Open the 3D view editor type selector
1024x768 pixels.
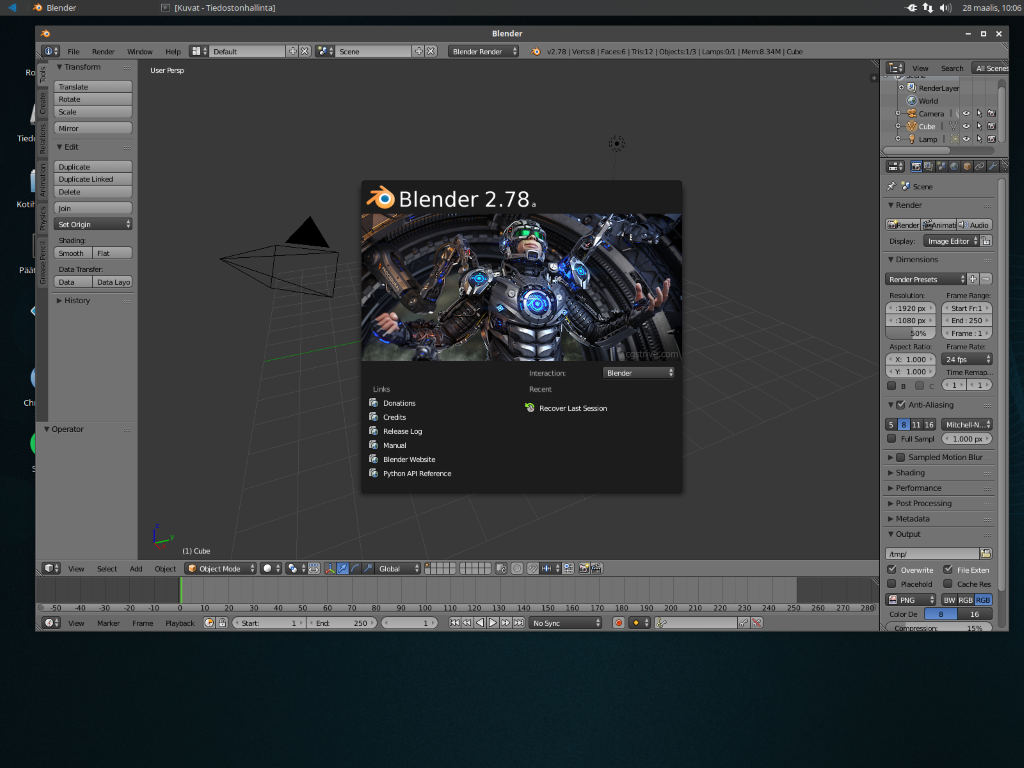click(x=51, y=569)
